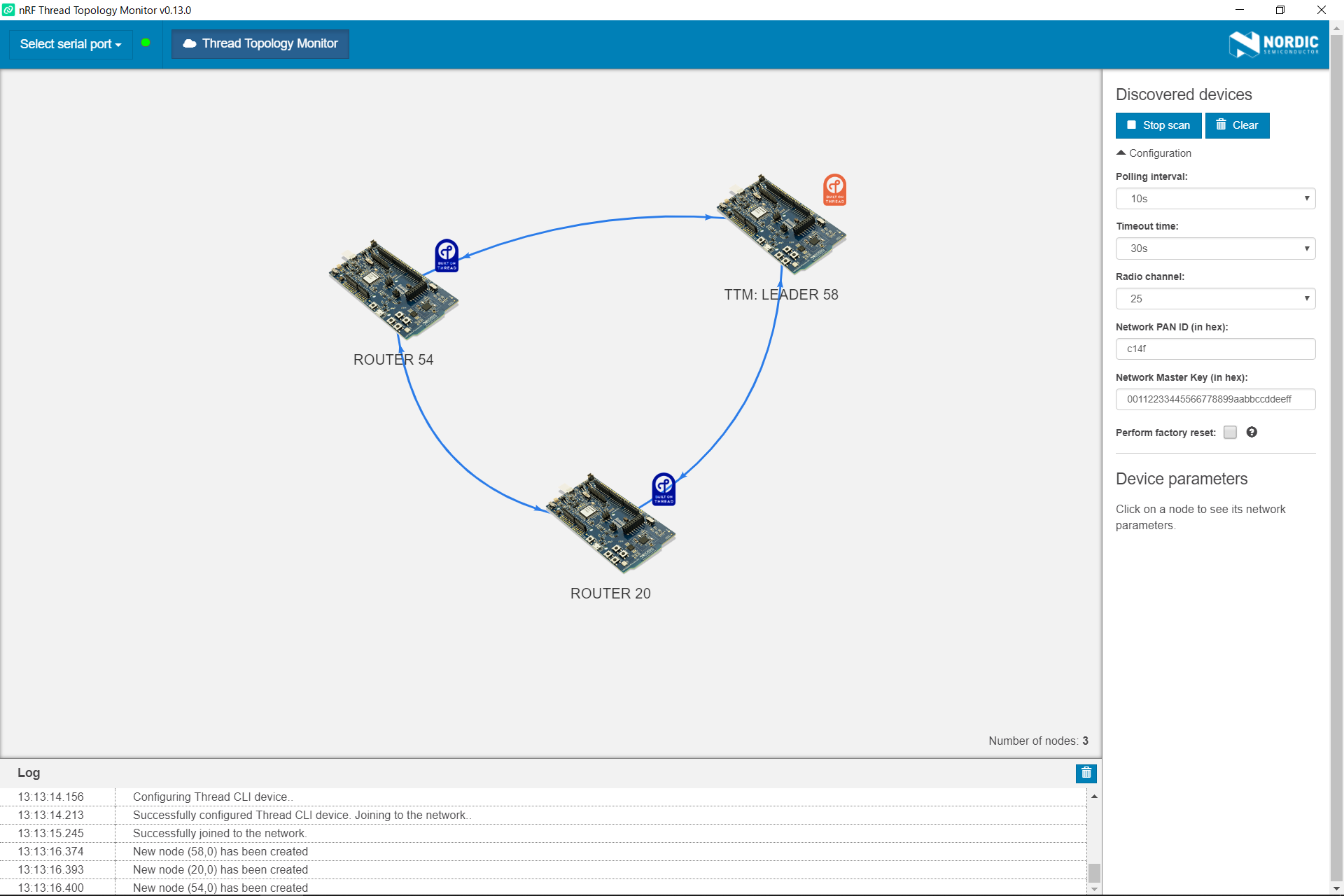Image resolution: width=1344 pixels, height=896 pixels.
Task: Enable the Perform factory reset checkbox
Action: click(x=1230, y=433)
